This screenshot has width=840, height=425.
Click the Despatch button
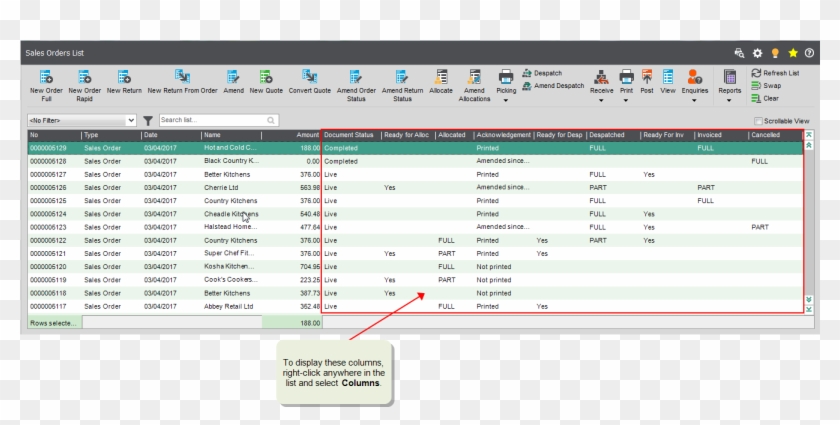click(542, 73)
